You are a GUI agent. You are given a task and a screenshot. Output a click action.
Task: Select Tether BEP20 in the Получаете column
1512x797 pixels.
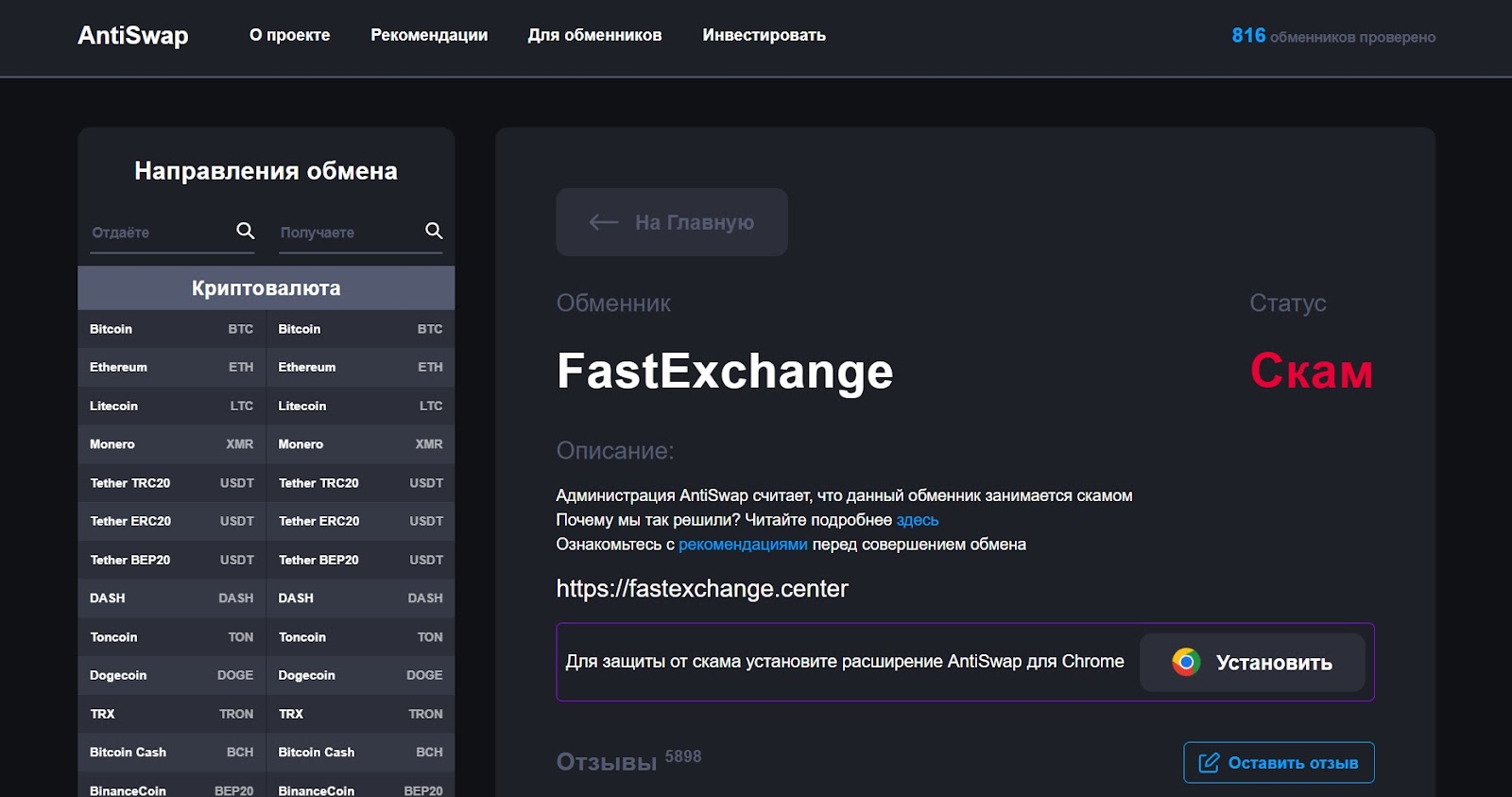click(x=361, y=560)
